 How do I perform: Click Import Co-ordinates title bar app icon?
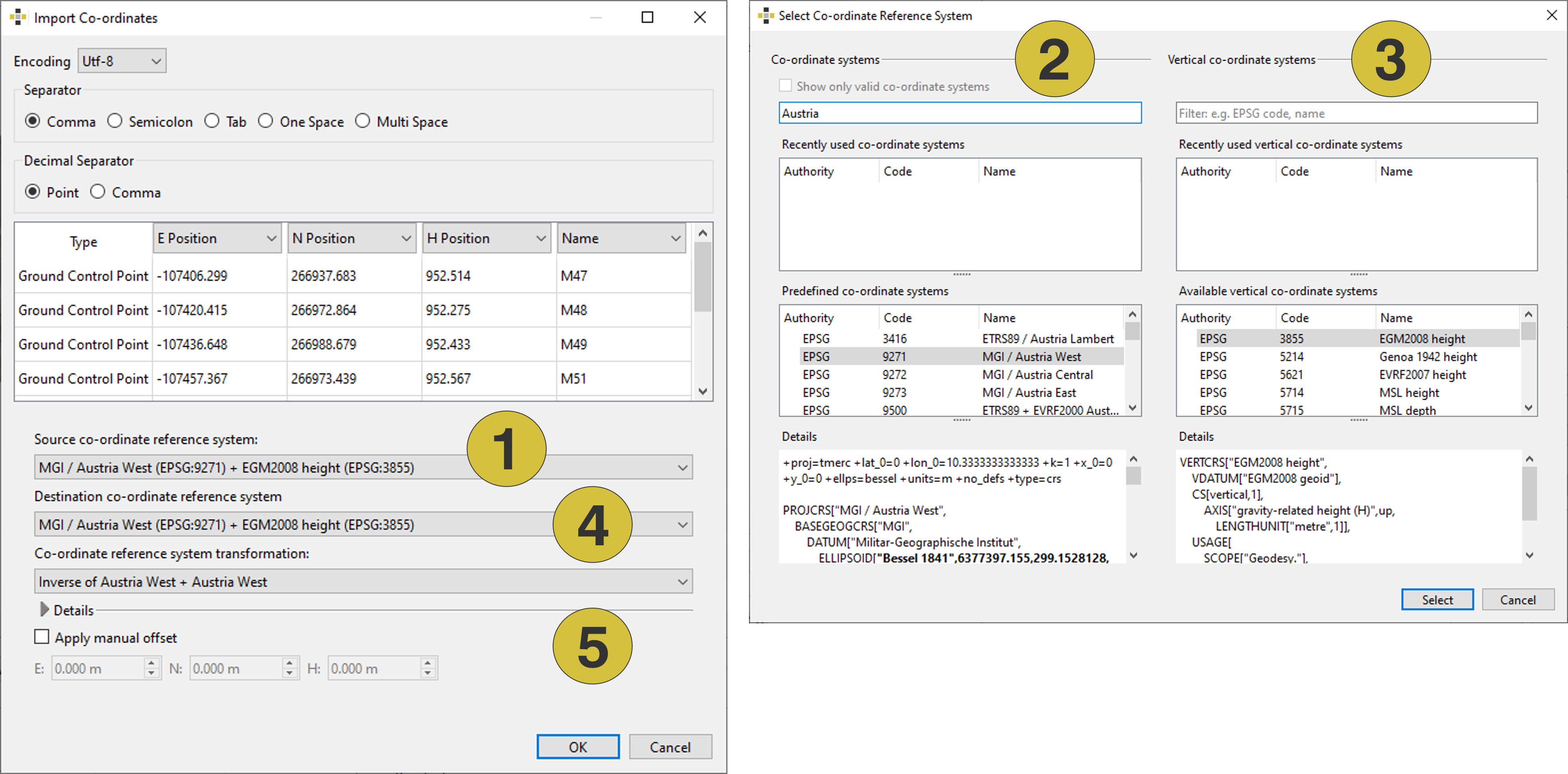pos(18,17)
